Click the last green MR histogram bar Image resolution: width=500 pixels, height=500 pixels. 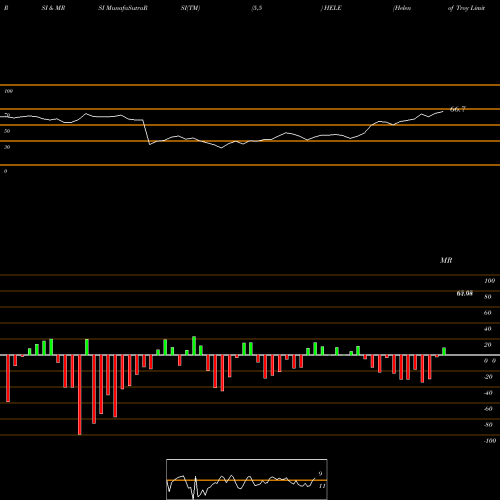[x=444, y=351]
